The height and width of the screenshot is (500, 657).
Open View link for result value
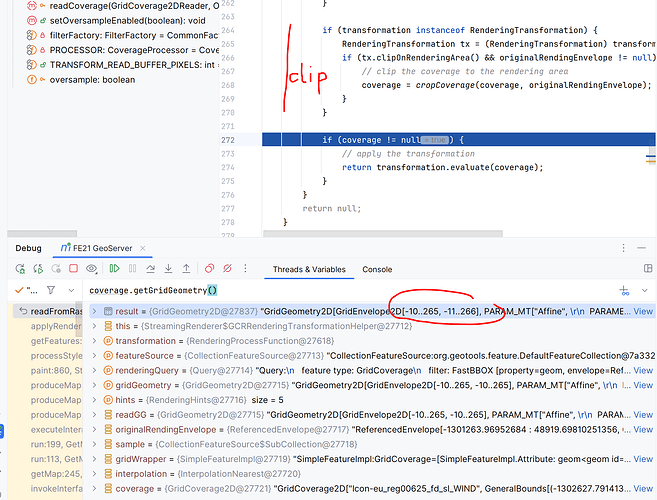click(643, 311)
